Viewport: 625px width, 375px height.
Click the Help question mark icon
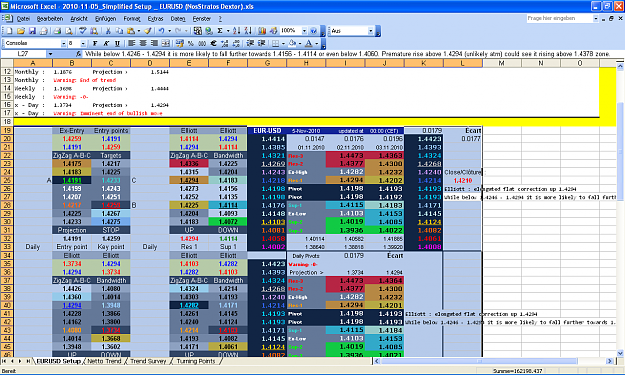pos(313,31)
